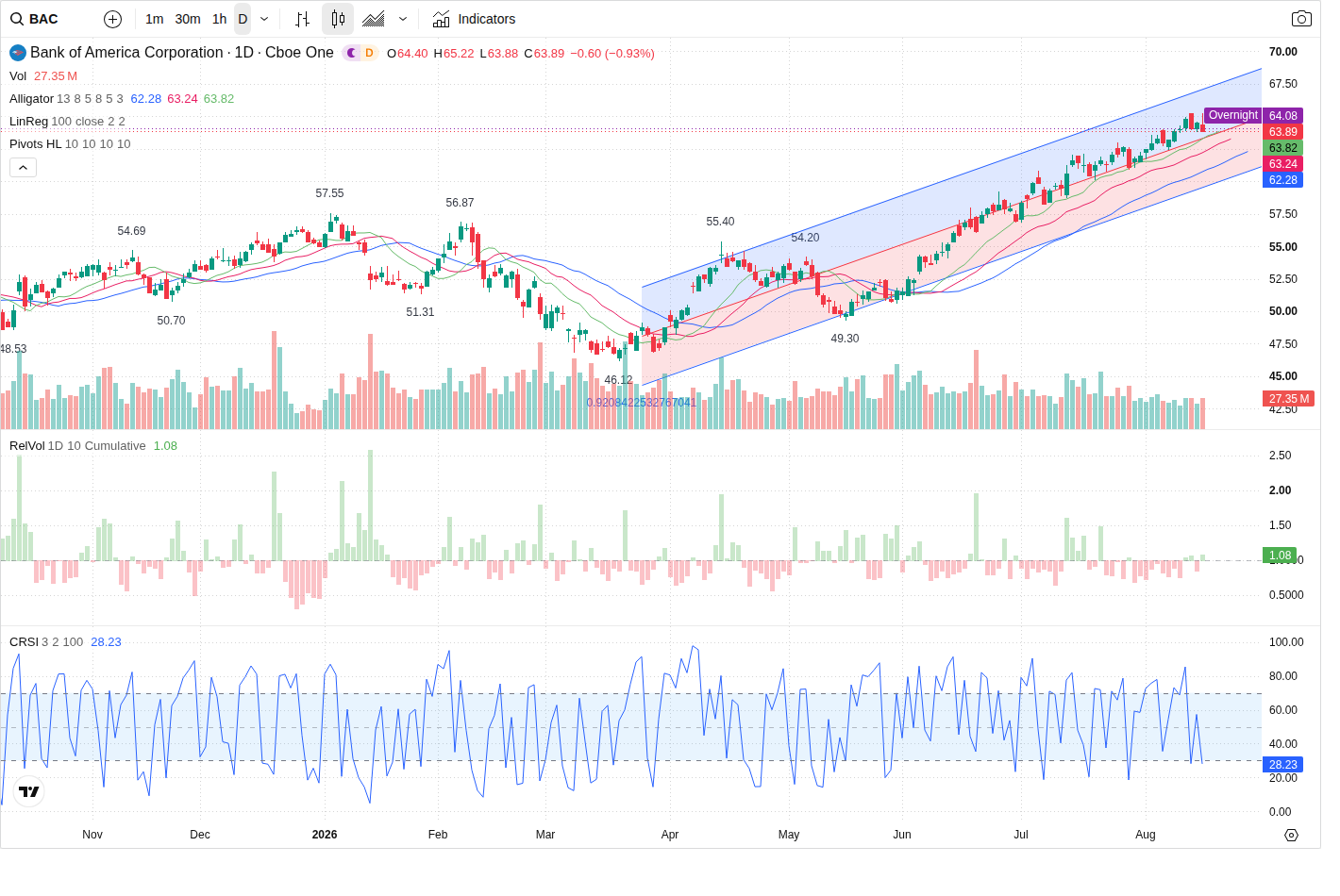Click the 54.69 pivot high label

pos(131,231)
